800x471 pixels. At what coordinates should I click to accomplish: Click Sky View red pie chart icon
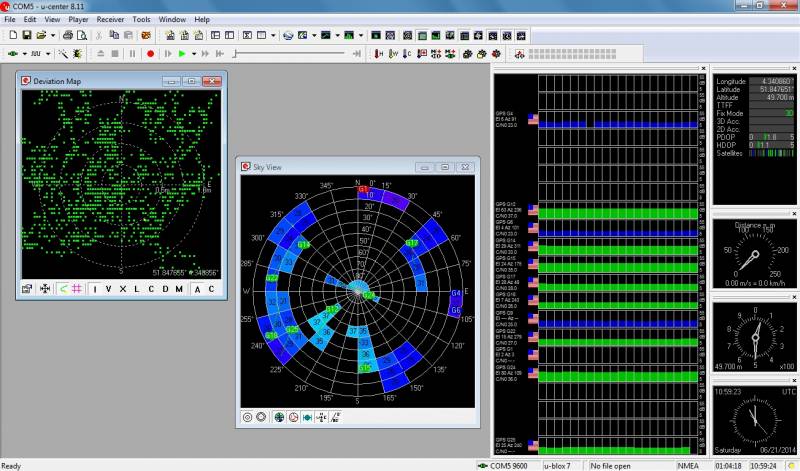click(293, 417)
